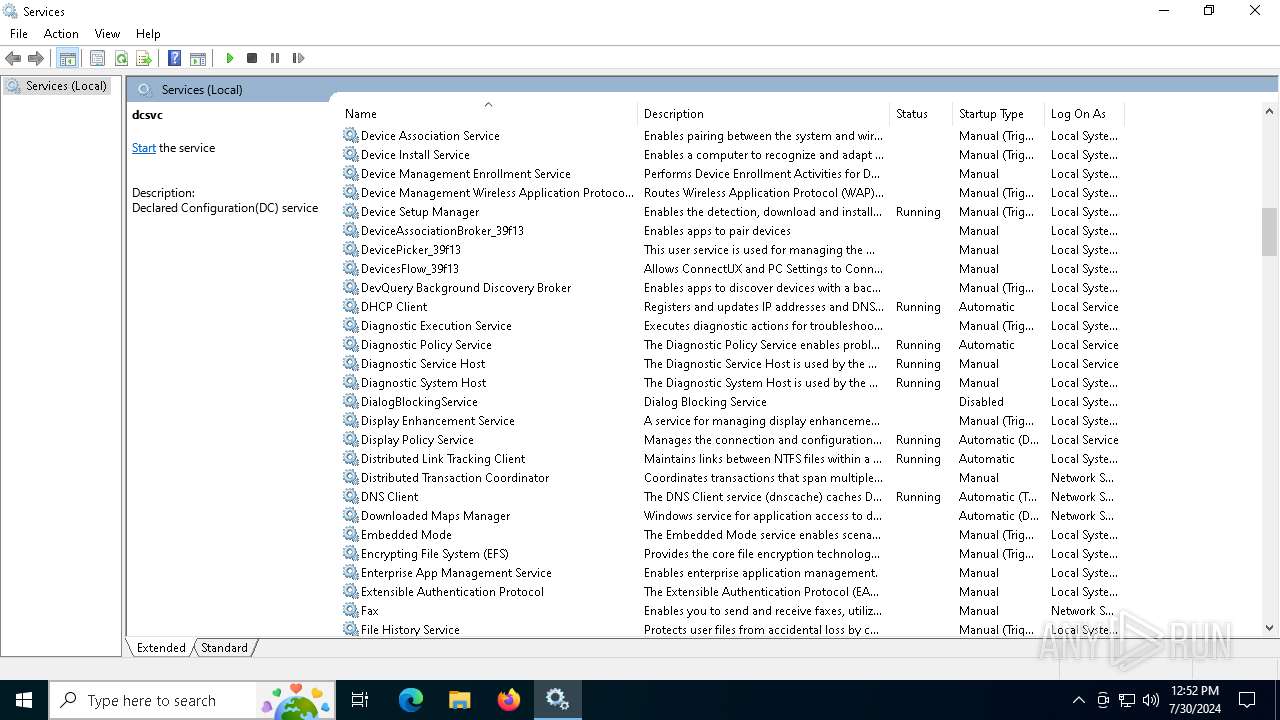Viewport: 1280px width, 720px height.
Task: Click the taskbar search box
Action: tap(193, 700)
